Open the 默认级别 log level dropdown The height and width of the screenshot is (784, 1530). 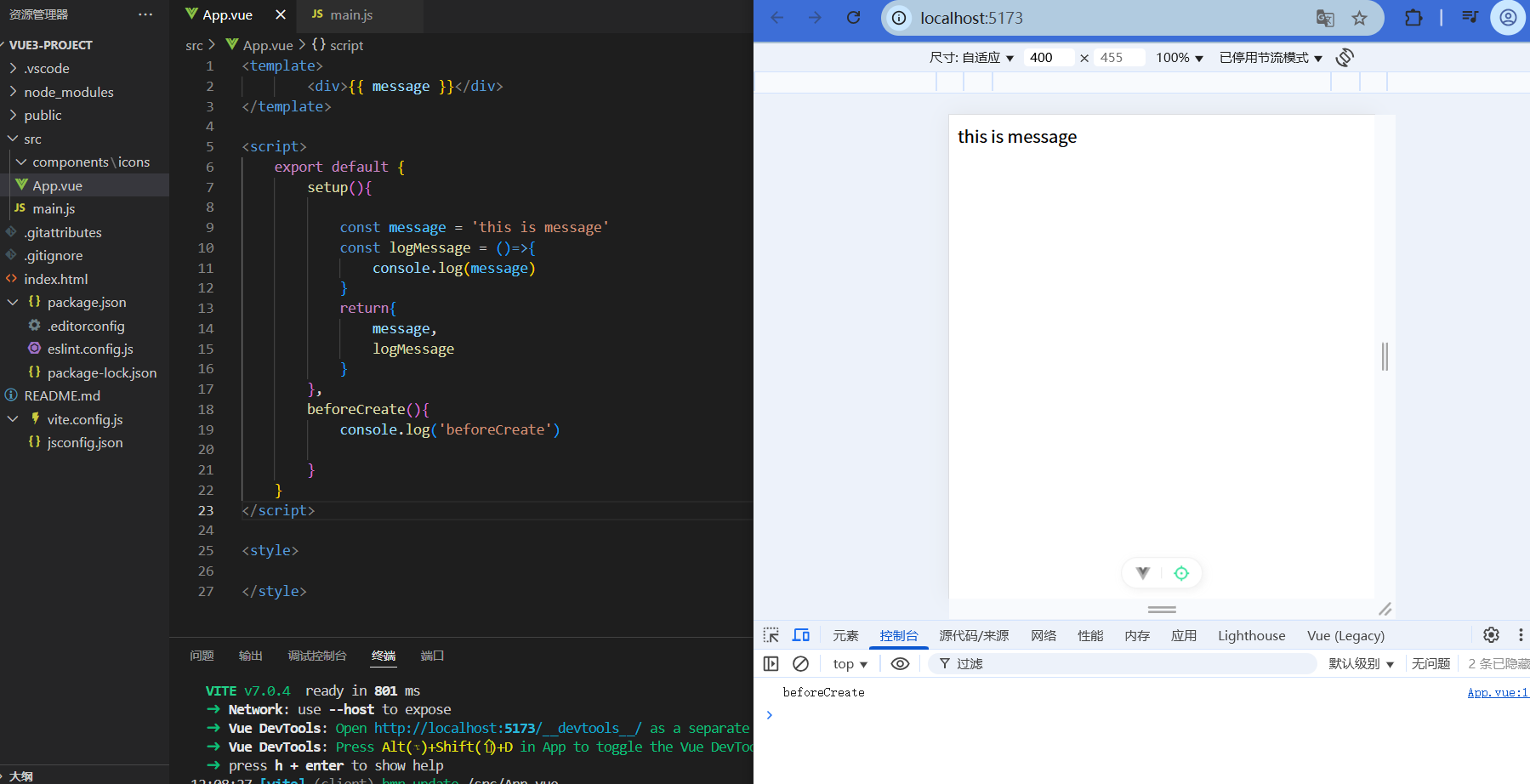click(1360, 663)
